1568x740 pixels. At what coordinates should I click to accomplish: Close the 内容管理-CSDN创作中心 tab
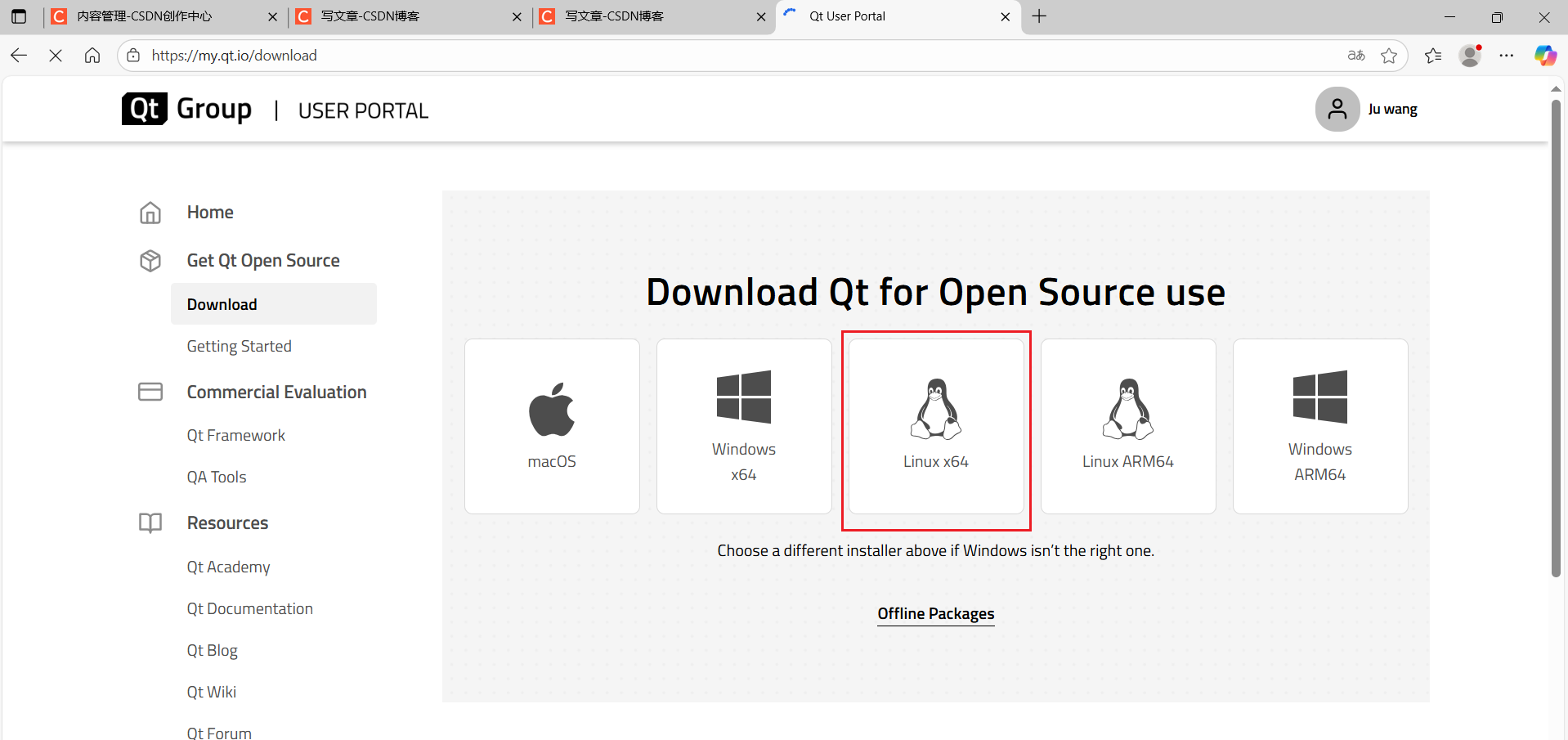tap(272, 16)
